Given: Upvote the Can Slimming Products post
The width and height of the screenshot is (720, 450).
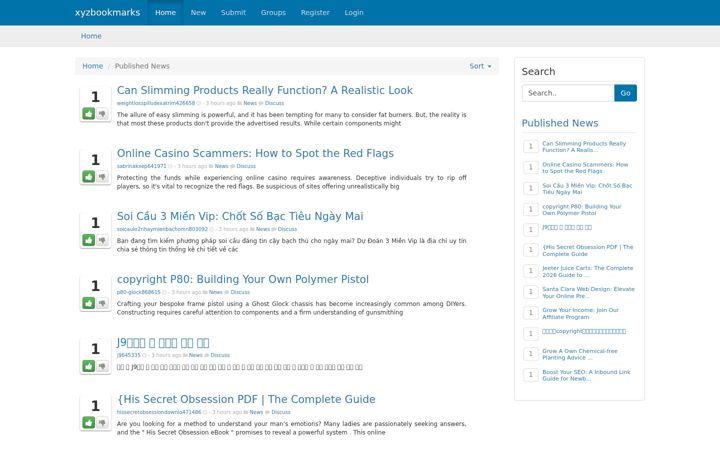Looking at the screenshot, I should (89, 113).
